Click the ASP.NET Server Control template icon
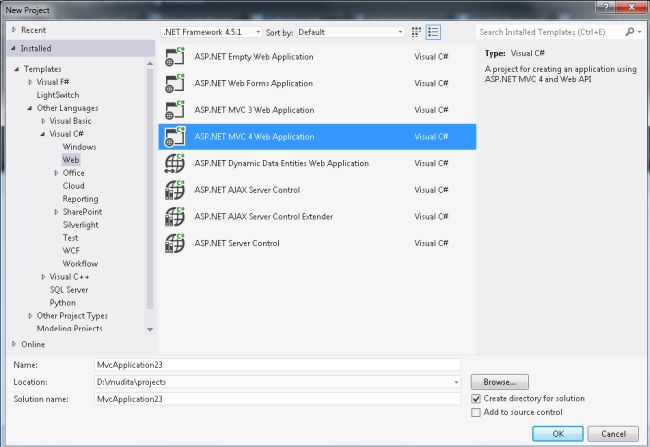 click(175, 243)
